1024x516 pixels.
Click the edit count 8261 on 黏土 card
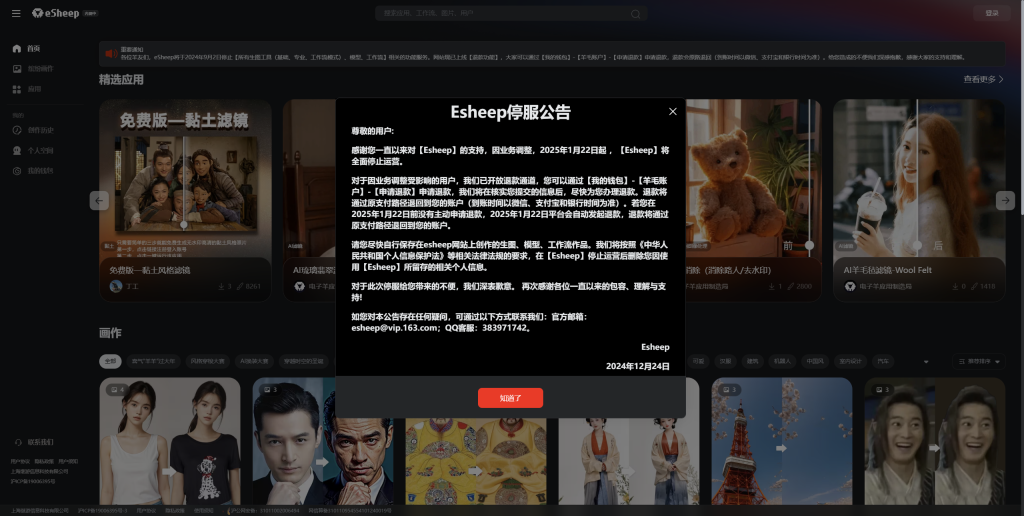[x=249, y=286]
